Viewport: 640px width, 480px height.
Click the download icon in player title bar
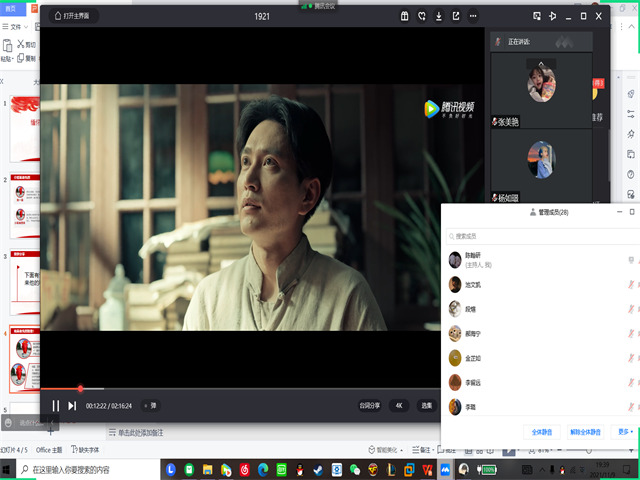[x=439, y=16]
